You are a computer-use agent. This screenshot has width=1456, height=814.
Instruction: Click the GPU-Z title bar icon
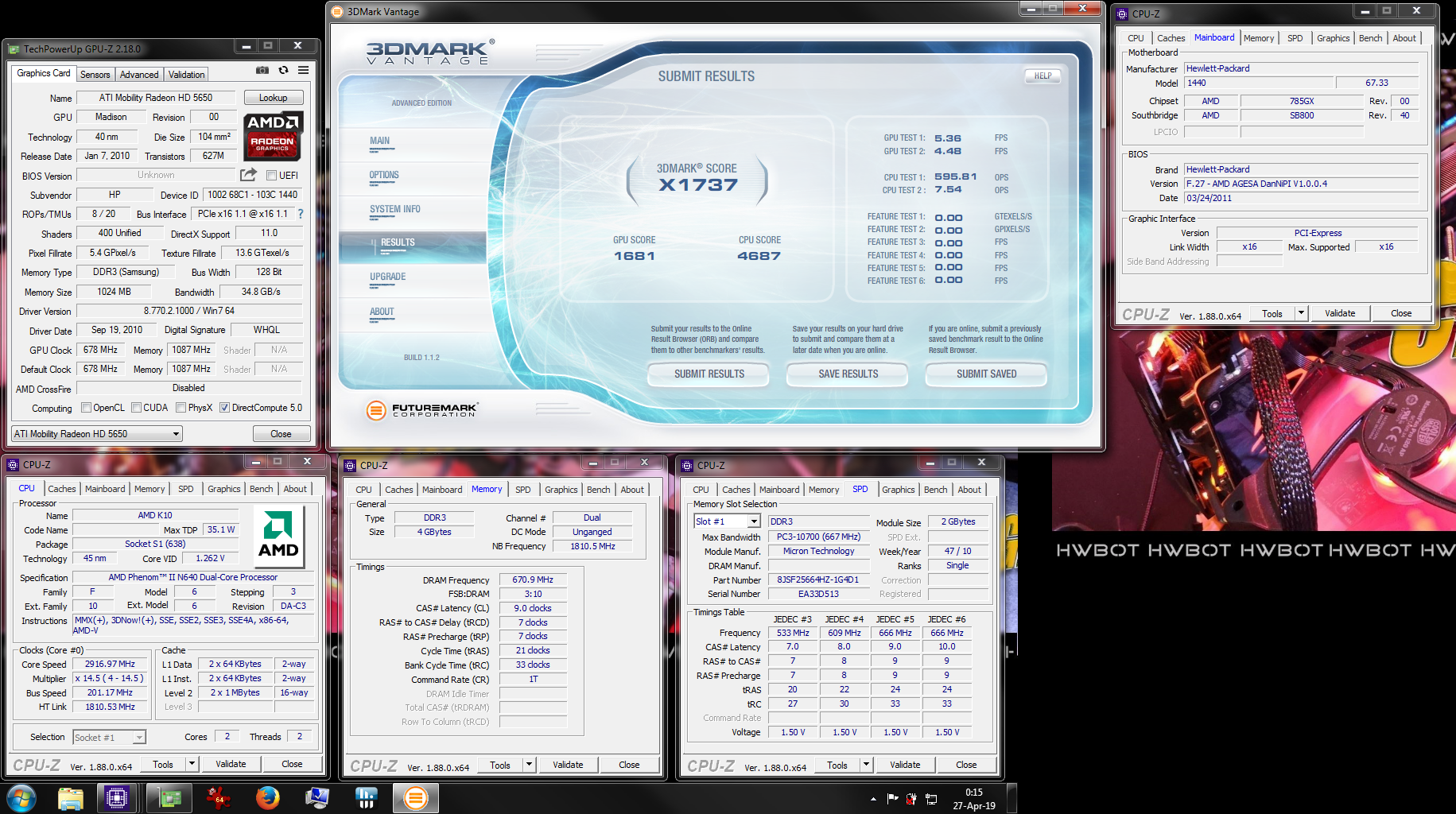point(14,48)
